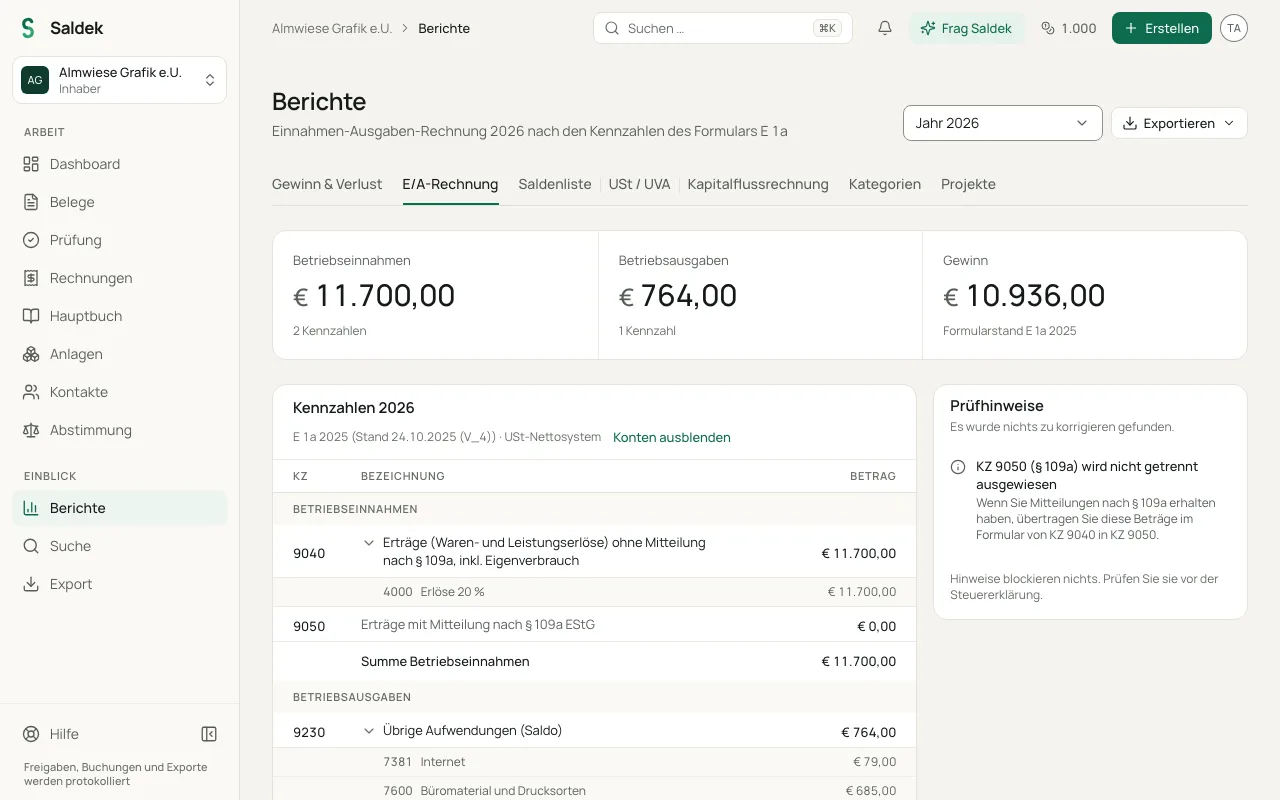Open the Dashboard page in sidebar
This screenshot has height=800, width=1280.
pyautogui.click(x=119, y=164)
